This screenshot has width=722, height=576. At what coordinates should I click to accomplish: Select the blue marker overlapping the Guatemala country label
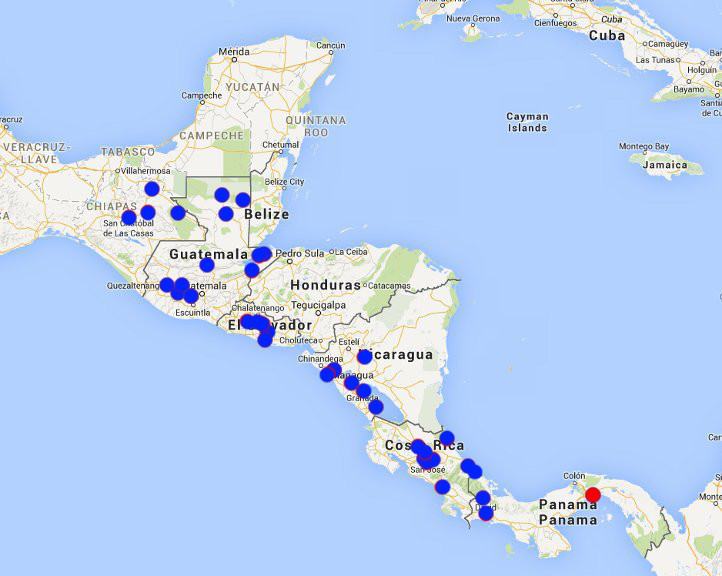tap(207, 265)
